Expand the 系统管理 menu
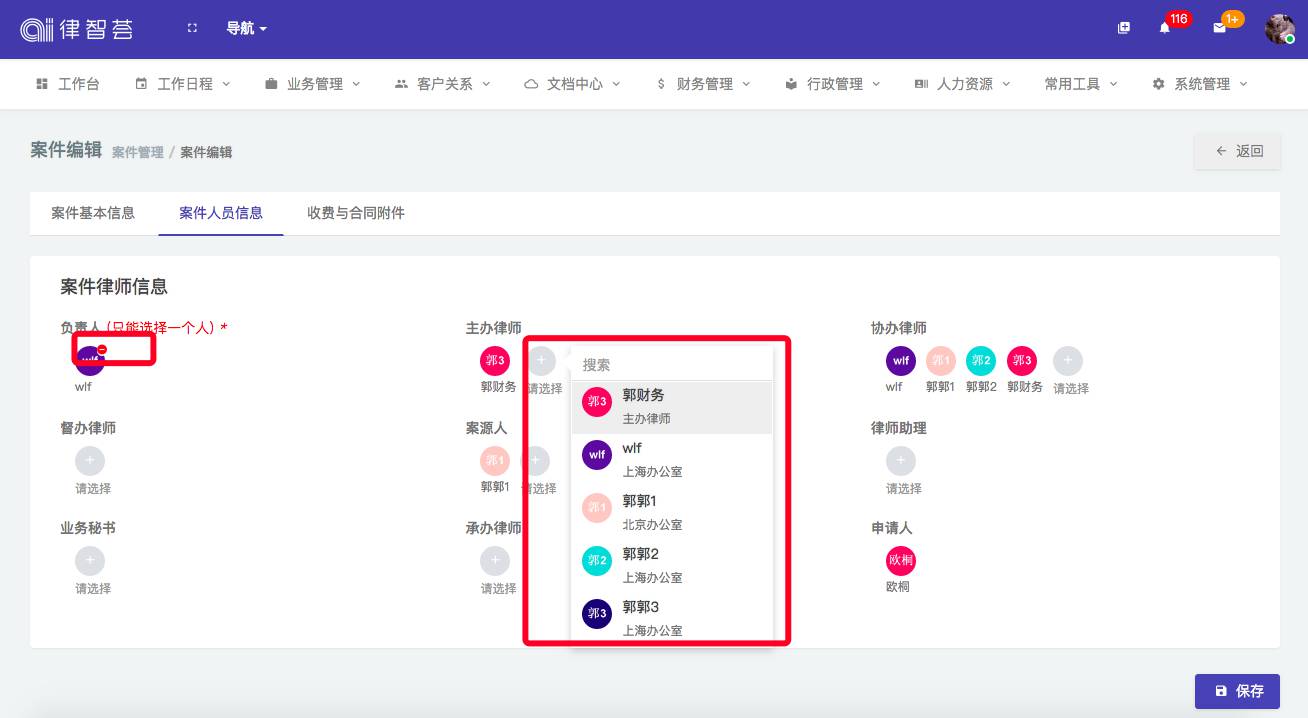The image size is (1308, 718). point(1200,84)
